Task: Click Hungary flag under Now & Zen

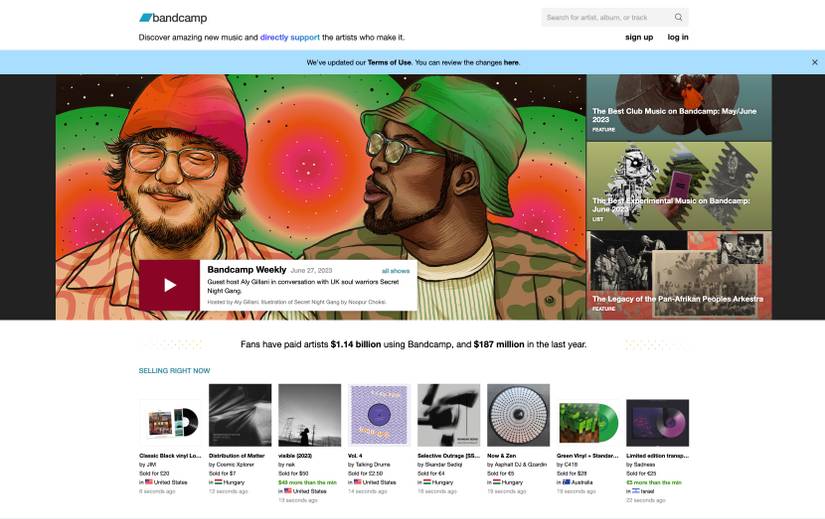Action: (497, 482)
